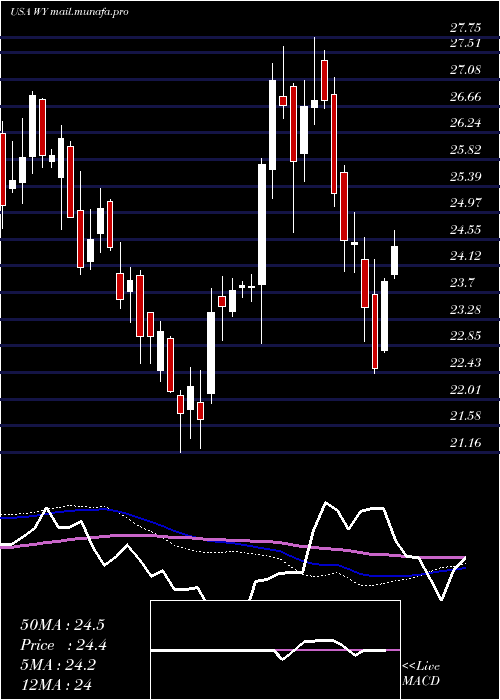Click the '<<Live MACD' label
Screen dimensions: 500x700
click(x=421, y=674)
